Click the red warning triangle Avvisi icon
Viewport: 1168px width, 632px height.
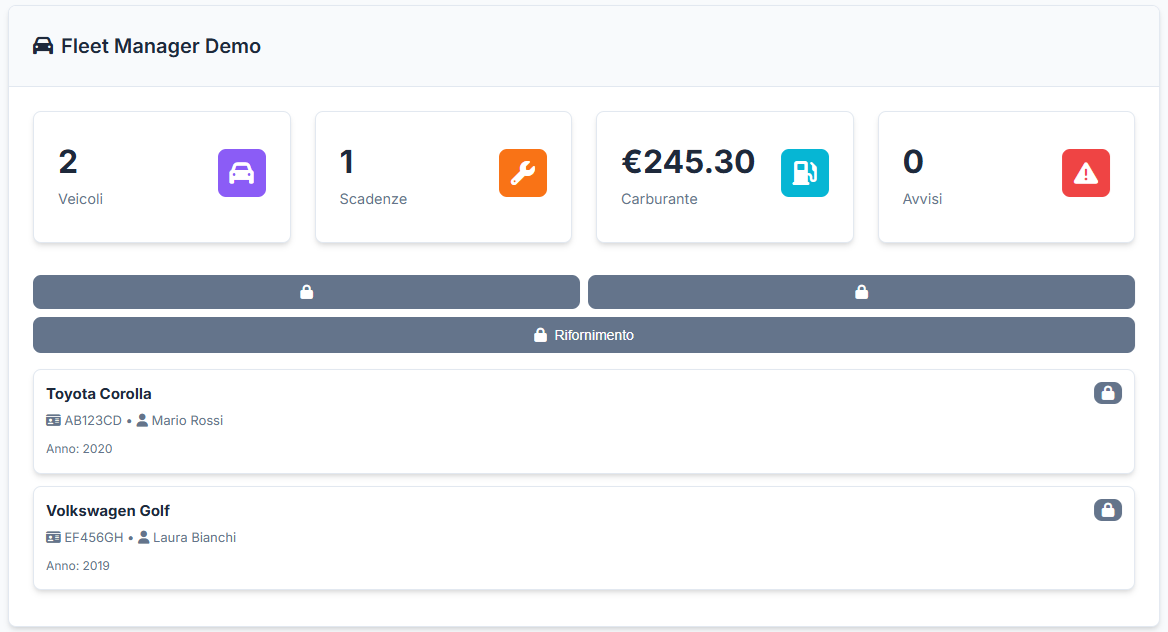1086,173
